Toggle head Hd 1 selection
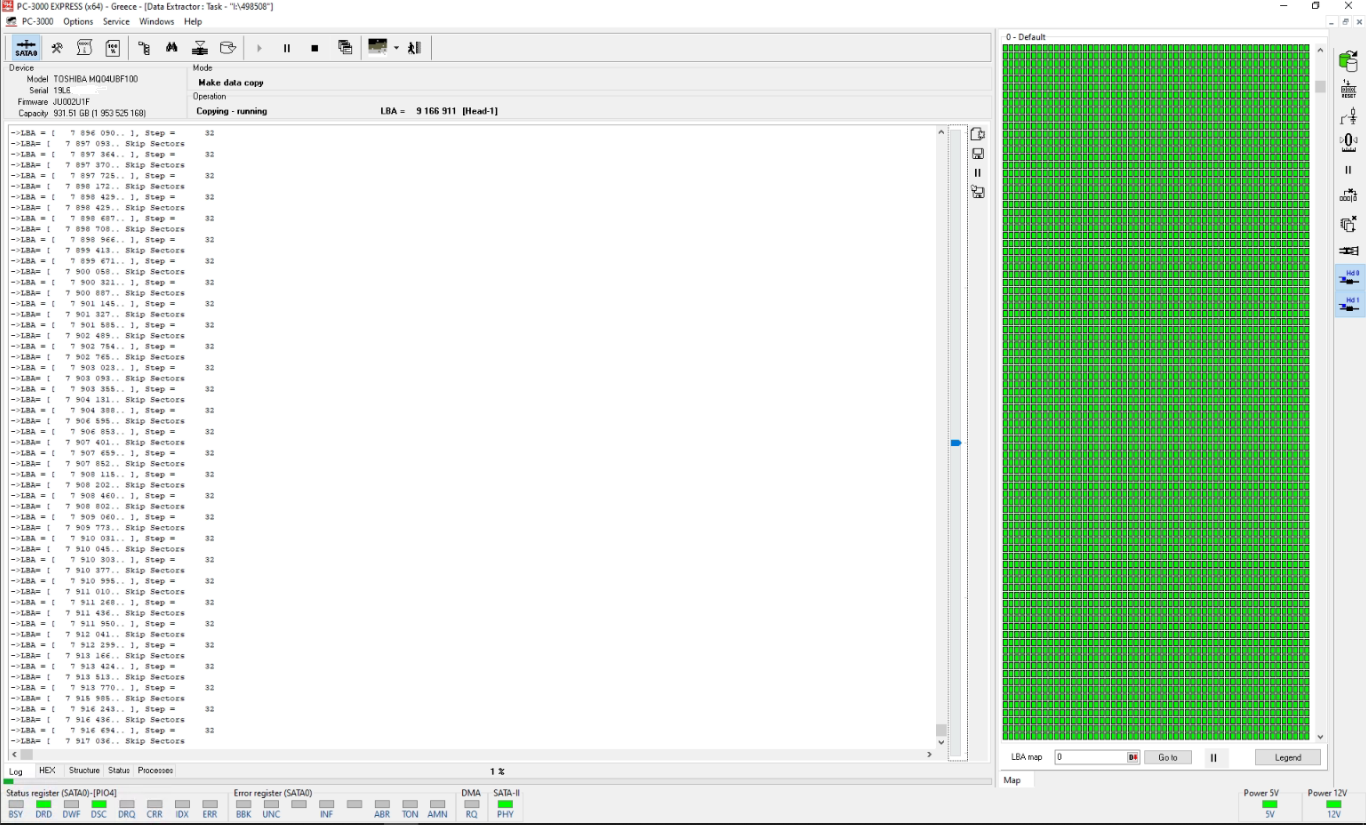This screenshot has height=825, width=1366. point(1351,304)
